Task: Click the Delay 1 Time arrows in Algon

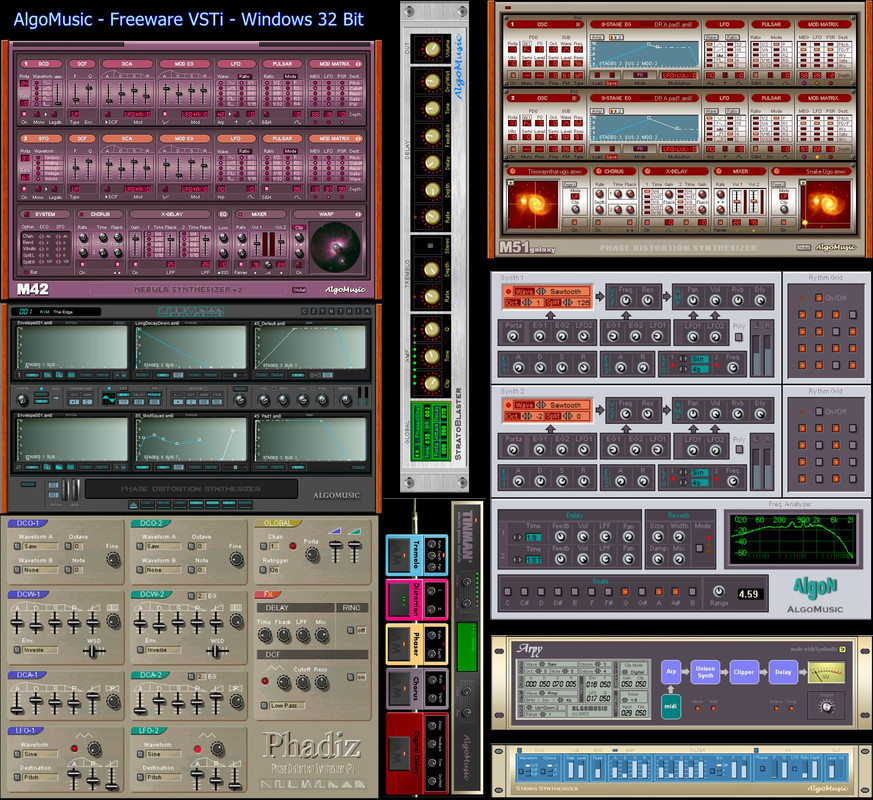Action: tap(518, 537)
